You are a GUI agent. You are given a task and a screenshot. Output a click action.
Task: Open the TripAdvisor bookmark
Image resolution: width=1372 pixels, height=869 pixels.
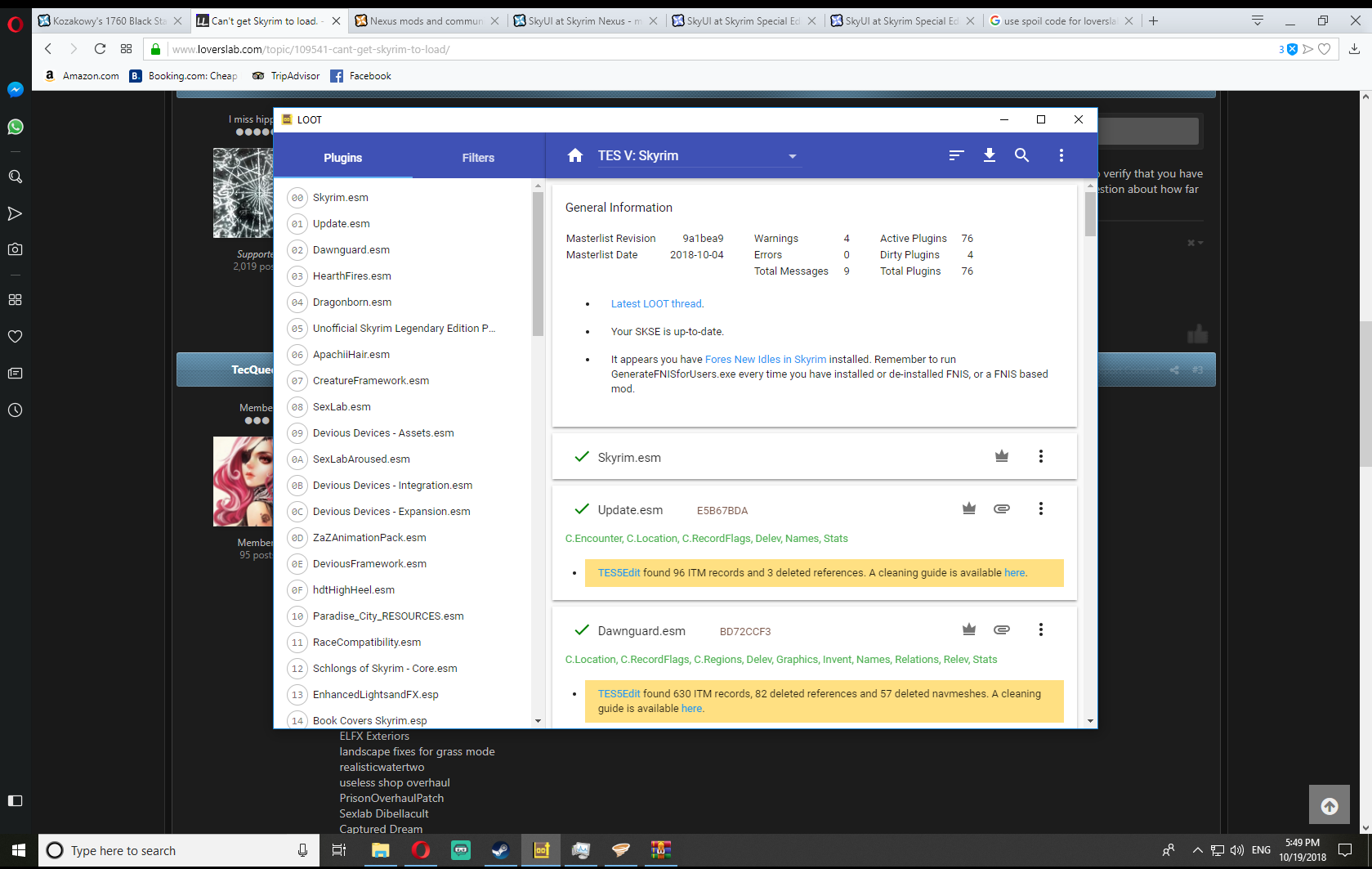click(x=286, y=76)
